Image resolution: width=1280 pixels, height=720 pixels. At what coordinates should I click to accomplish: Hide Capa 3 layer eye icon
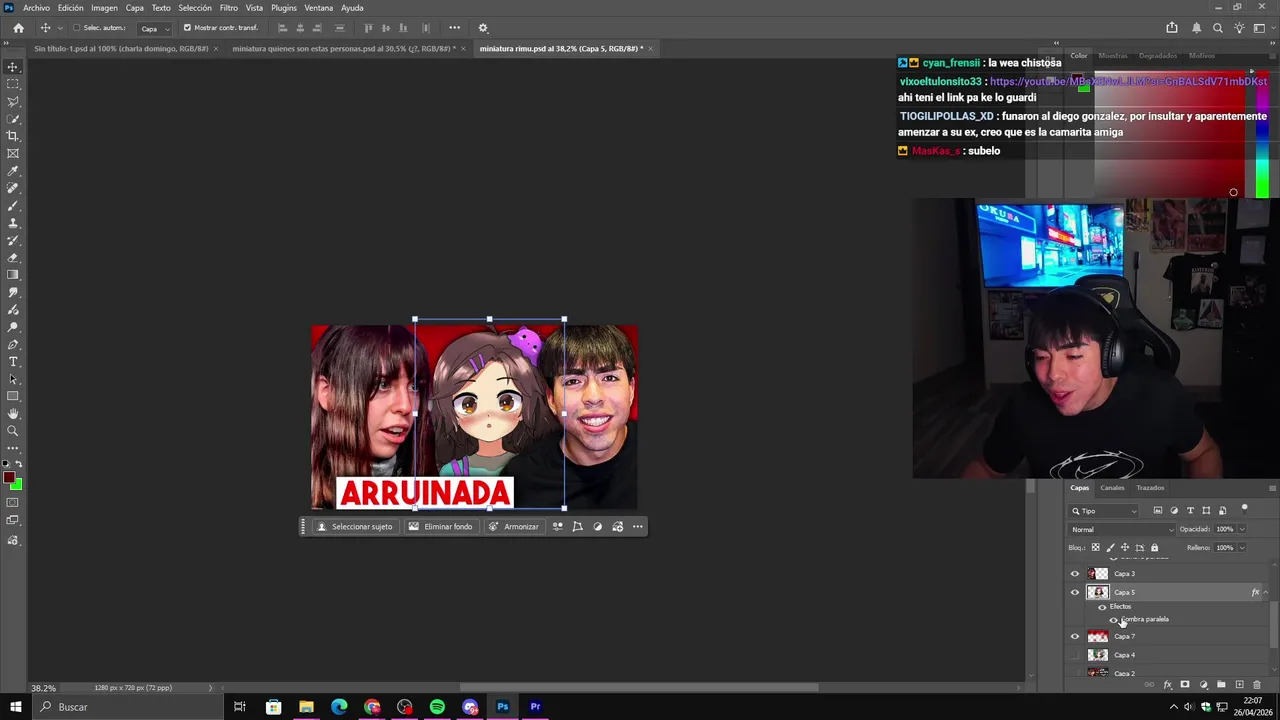[x=1075, y=574]
